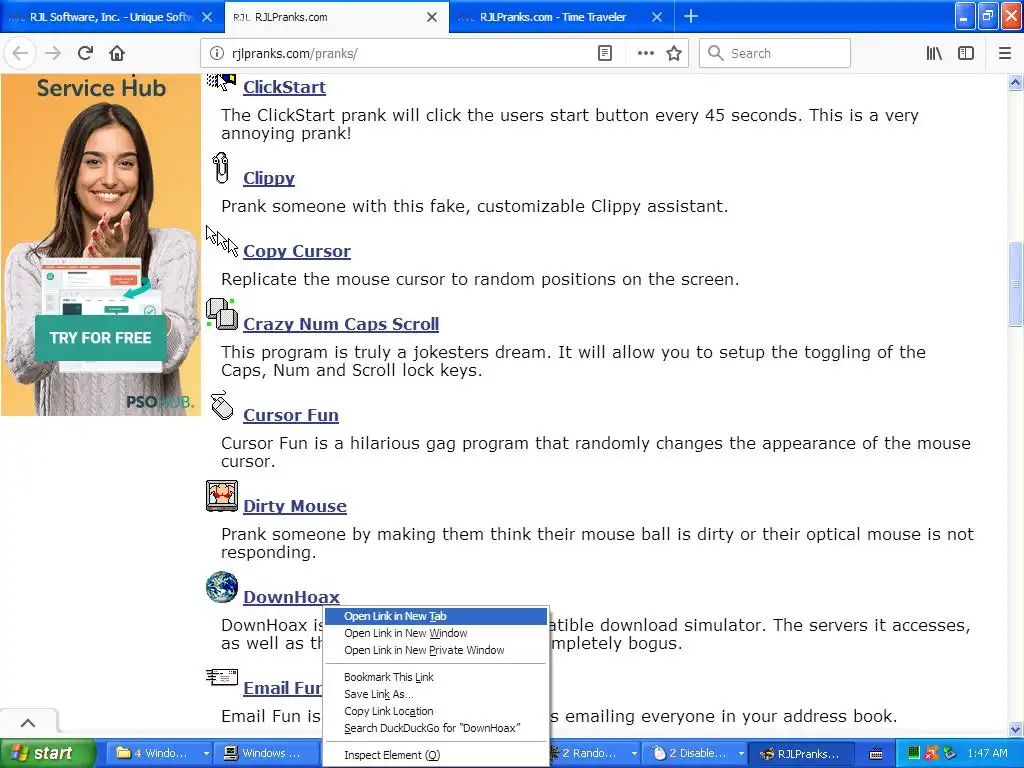This screenshot has height=768, width=1024.
Task: Click the DownHoax globe icon
Action: [222, 586]
